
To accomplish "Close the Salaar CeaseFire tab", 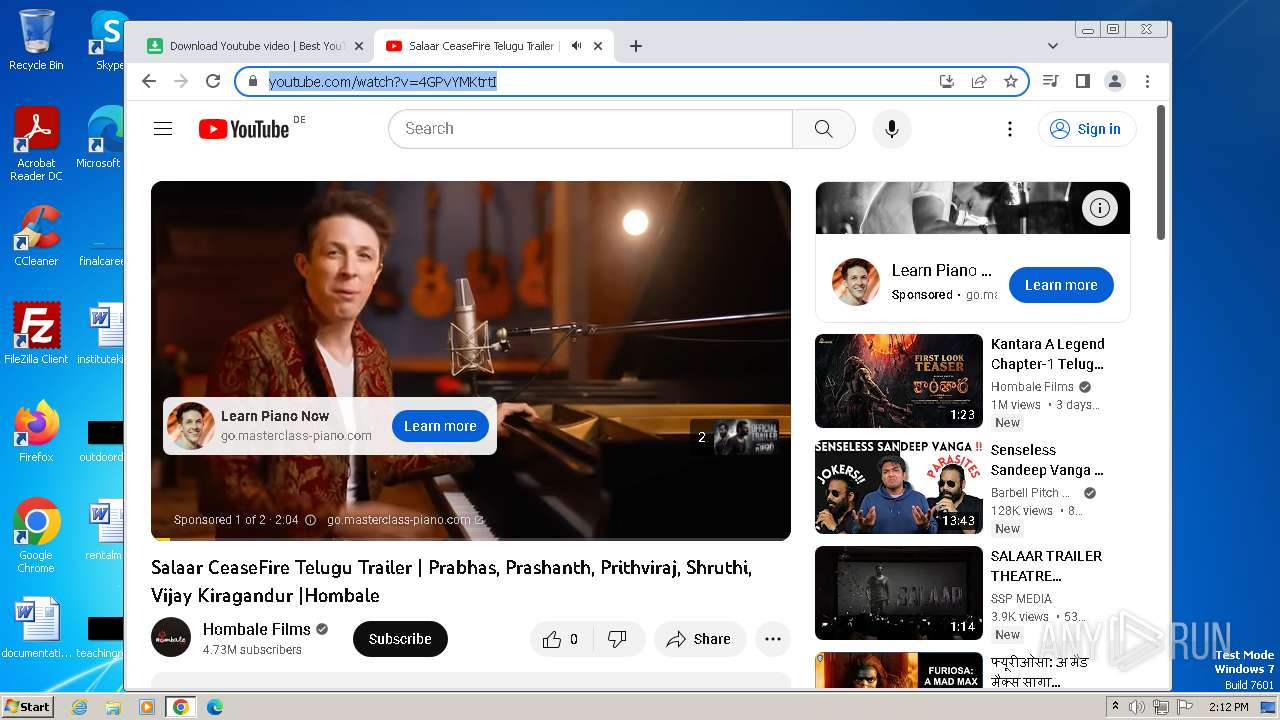I will click(598, 46).
